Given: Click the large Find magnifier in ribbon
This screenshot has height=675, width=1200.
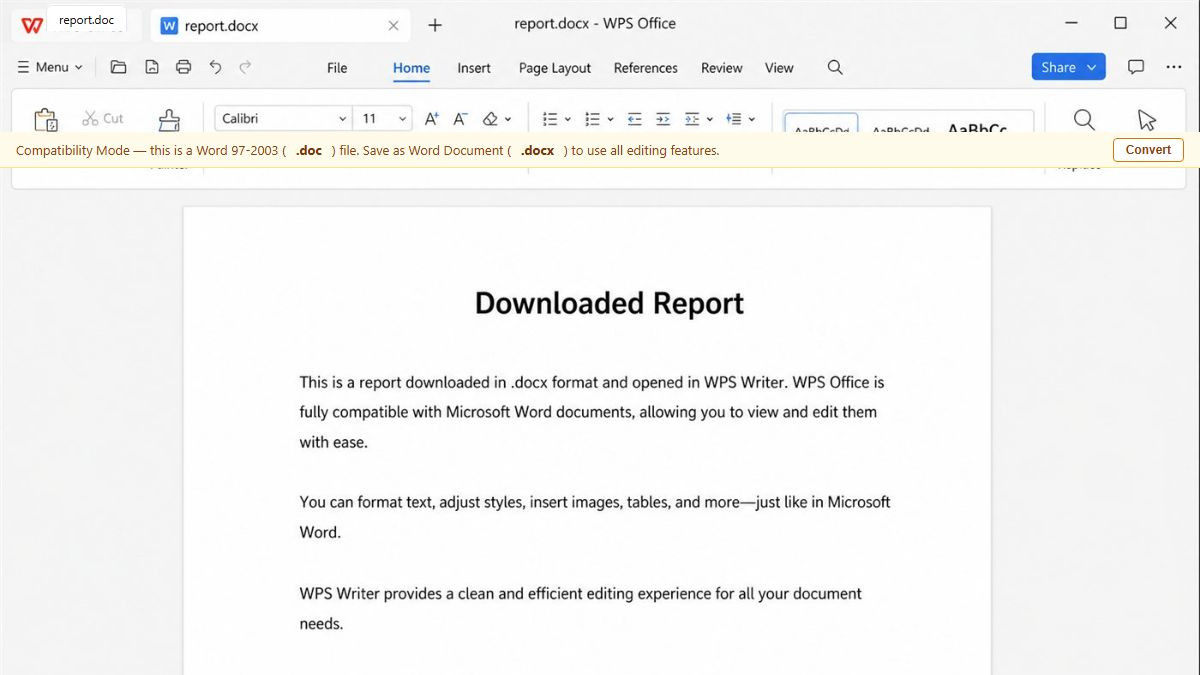Looking at the screenshot, I should (1084, 119).
